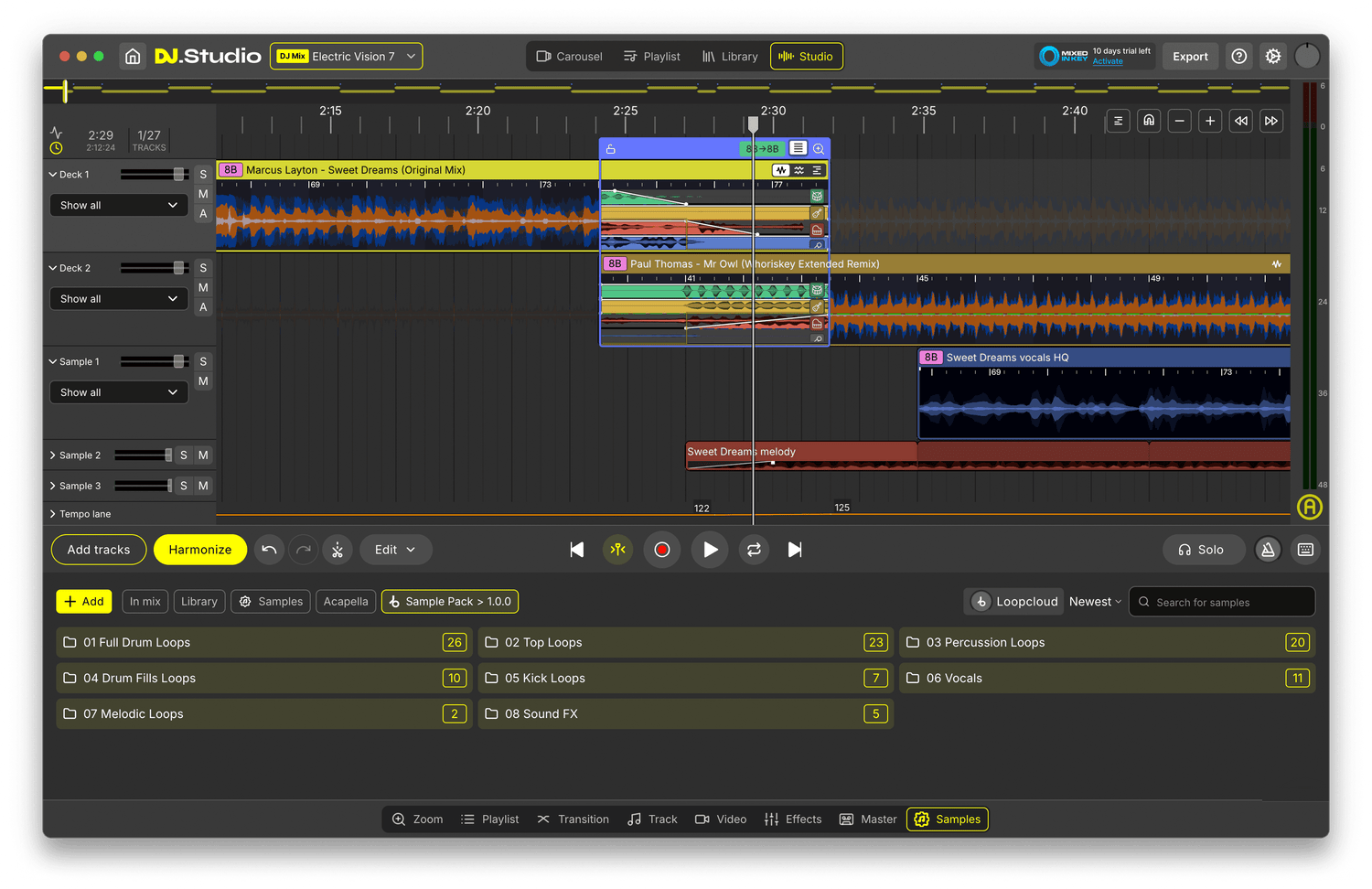1372x889 pixels.
Task: Click the home icon
Action: click(x=133, y=57)
